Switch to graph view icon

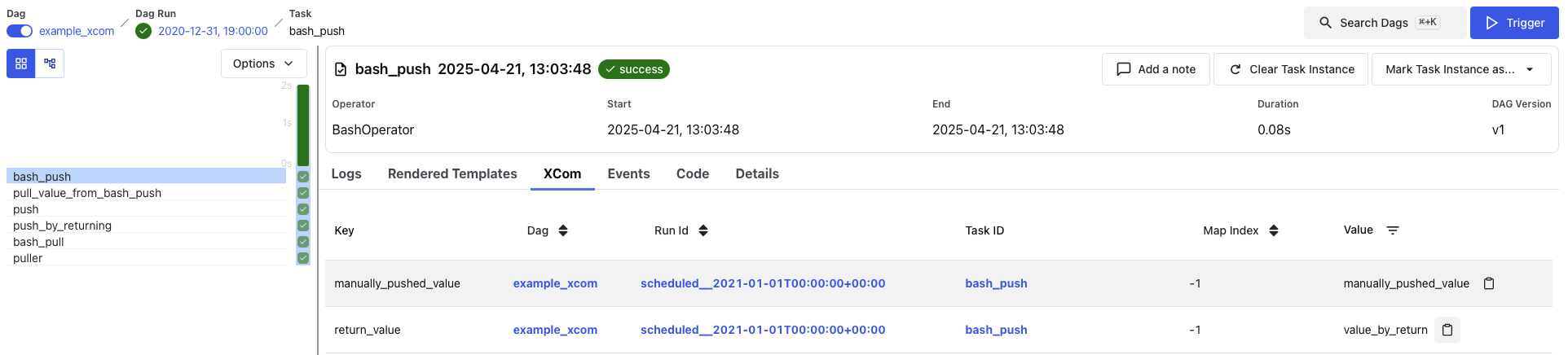pos(50,64)
